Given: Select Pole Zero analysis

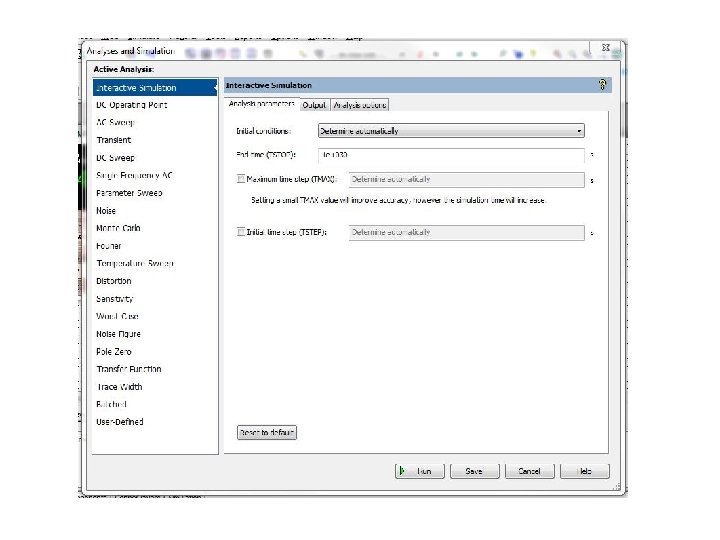Looking at the screenshot, I should 155,352.
